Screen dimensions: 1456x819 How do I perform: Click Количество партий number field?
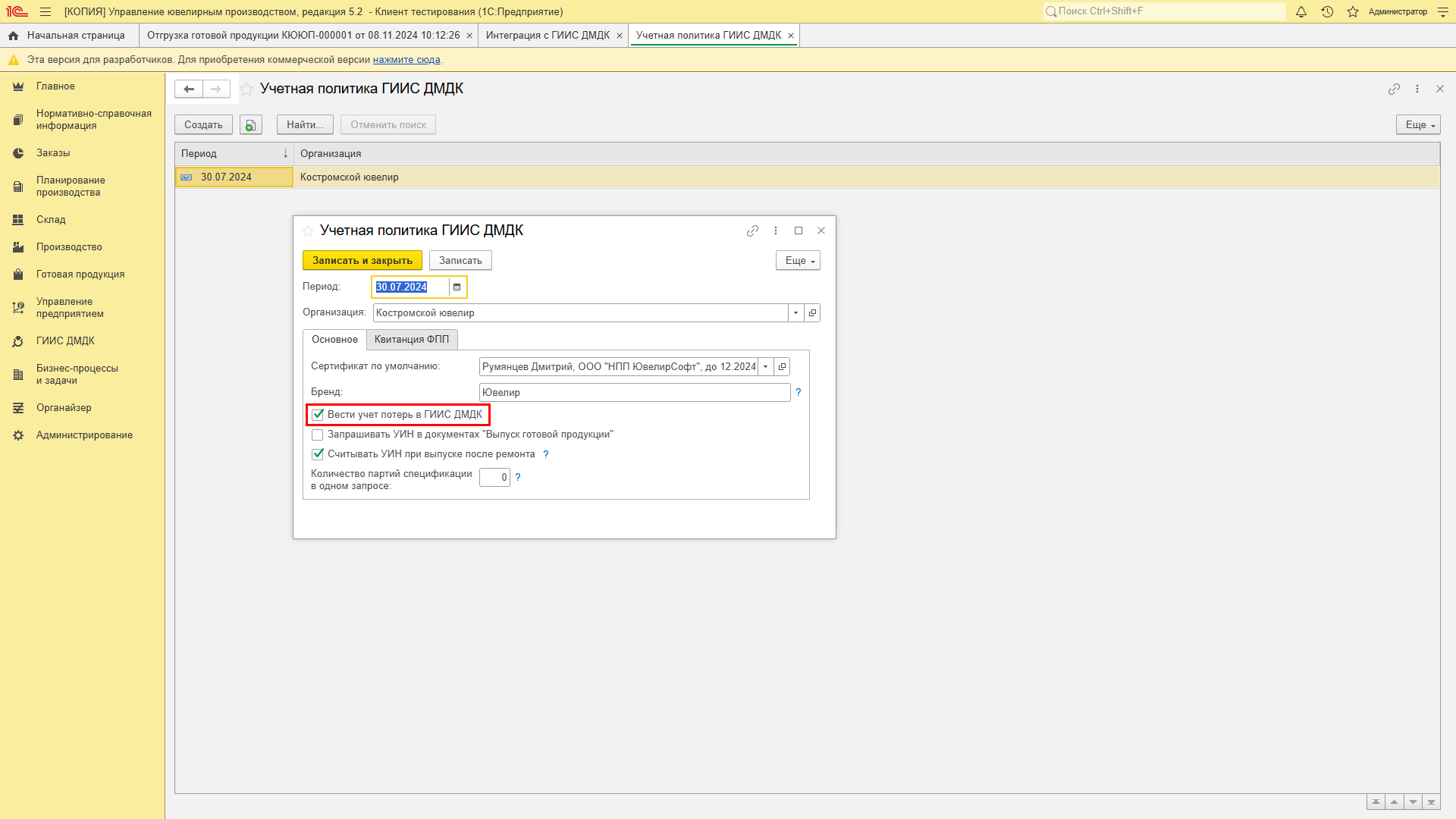tap(494, 478)
